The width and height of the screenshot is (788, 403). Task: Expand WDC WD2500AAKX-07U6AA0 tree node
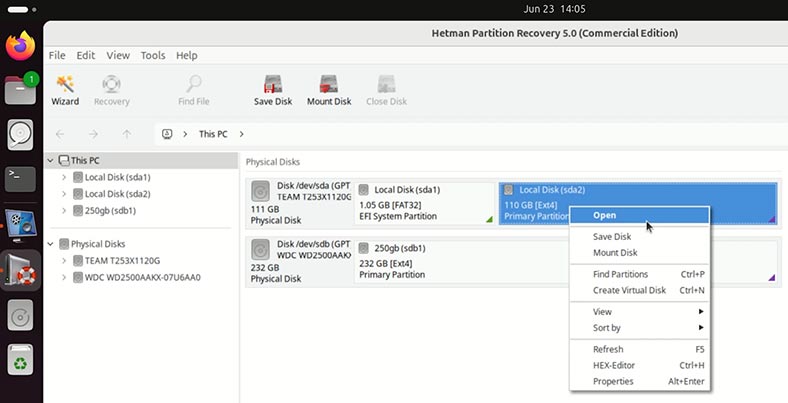[64, 277]
